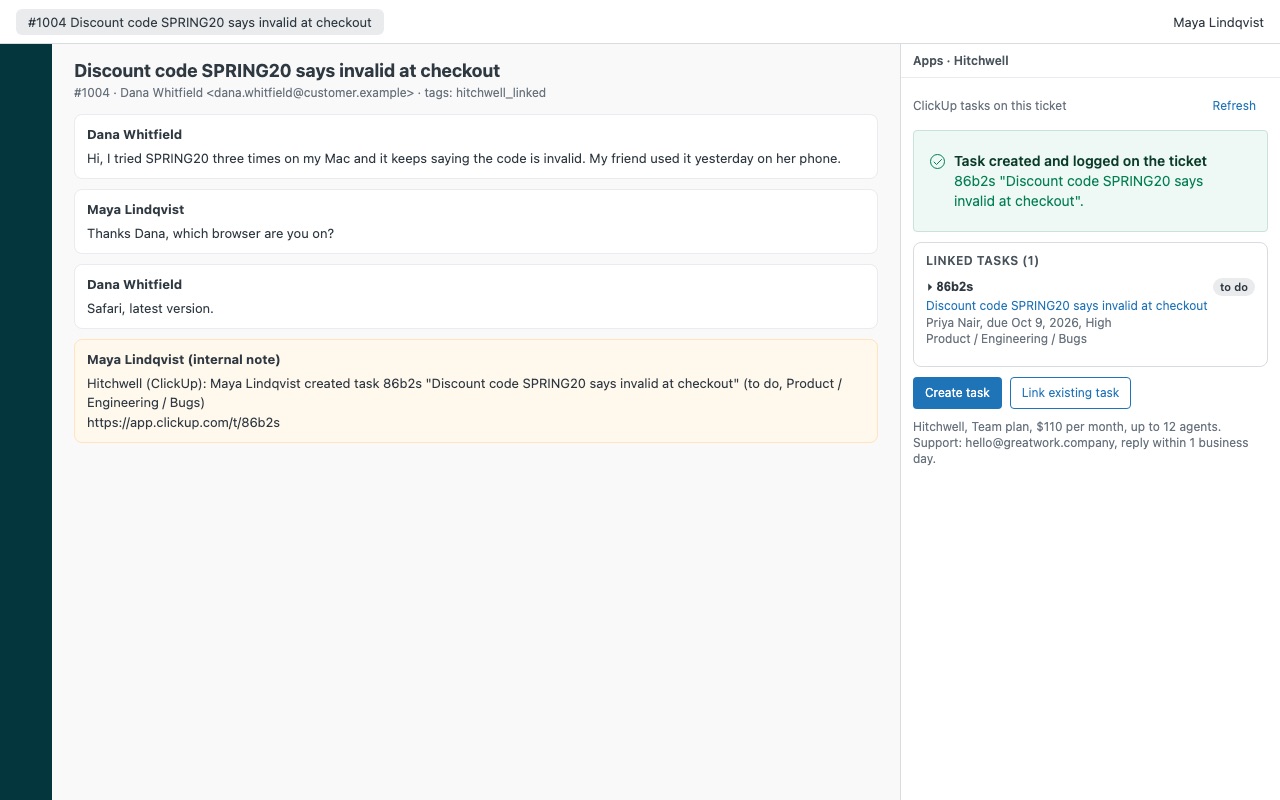Click Link existing task button
The width and height of the screenshot is (1280, 800).
pos(1070,393)
